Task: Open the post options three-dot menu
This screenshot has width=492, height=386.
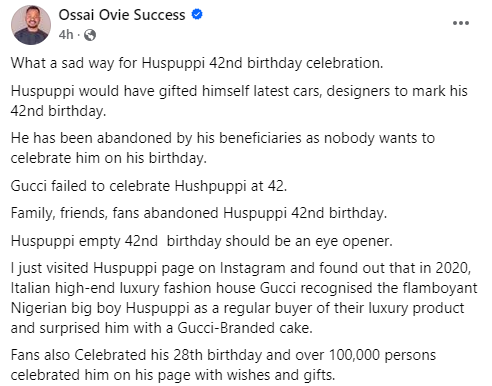Action: tap(461, 23)
